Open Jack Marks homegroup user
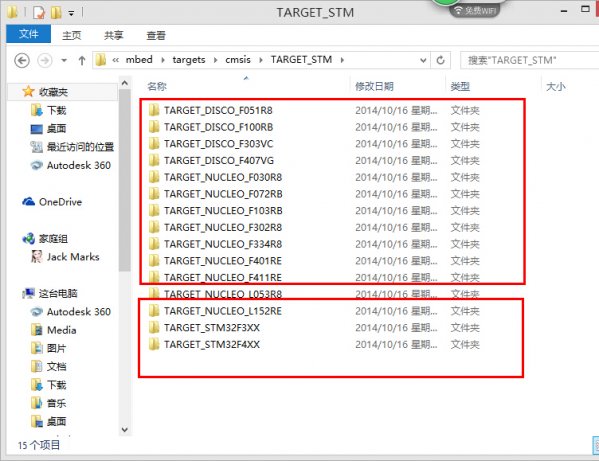Screen dimensions: 599x461 click(73, 257)
